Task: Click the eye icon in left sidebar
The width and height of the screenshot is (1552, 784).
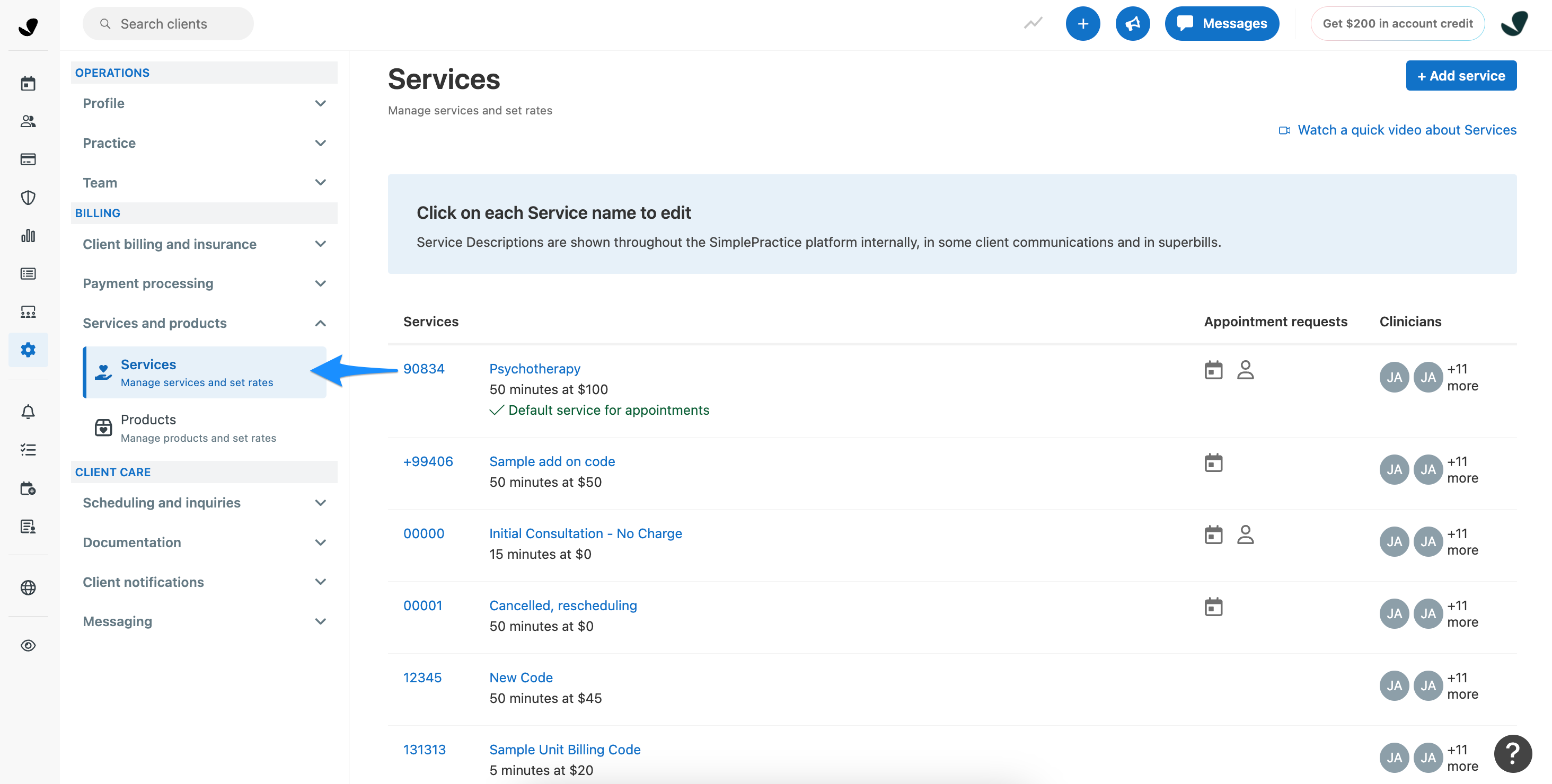Action: pyautogui.click(x=28, y=646)
